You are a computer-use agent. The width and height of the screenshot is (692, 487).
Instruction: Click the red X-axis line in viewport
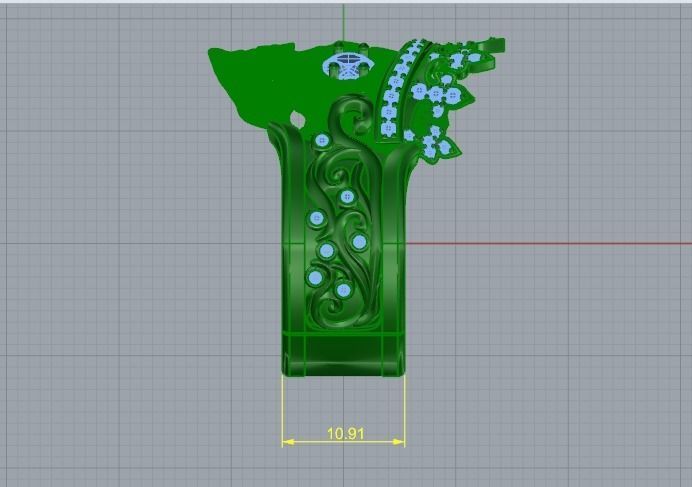(549, 243)
